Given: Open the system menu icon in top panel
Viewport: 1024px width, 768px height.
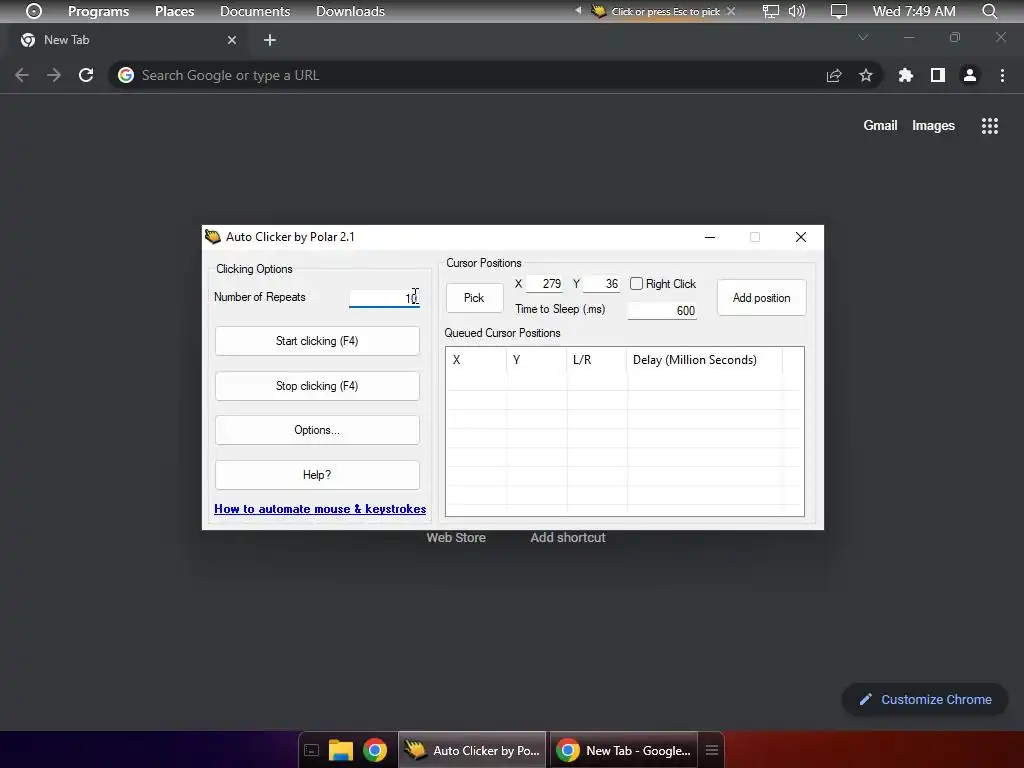Looking at the screenshot, I should coord(34,11).
